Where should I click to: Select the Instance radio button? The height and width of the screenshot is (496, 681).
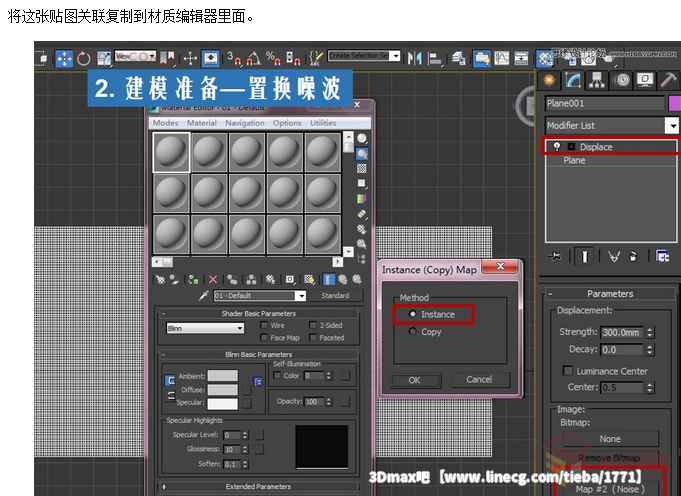pyautogui.click(x=413, y=314)
